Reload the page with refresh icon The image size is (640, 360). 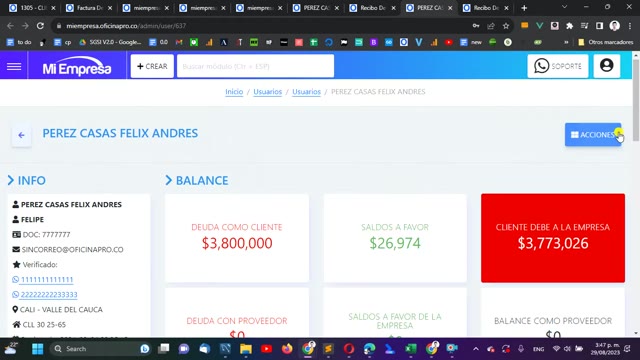tap(40, 26)
